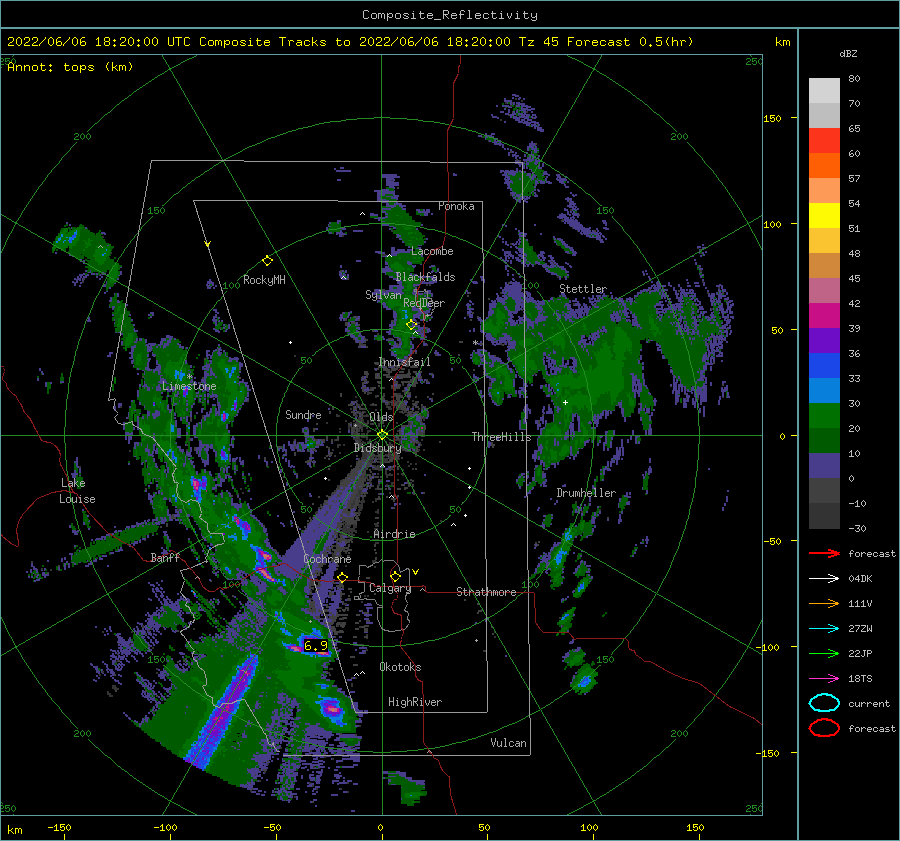Screen dimensions: 900x841
Task: Click the Blackfalds town label
Action: (x=425, y=277)
